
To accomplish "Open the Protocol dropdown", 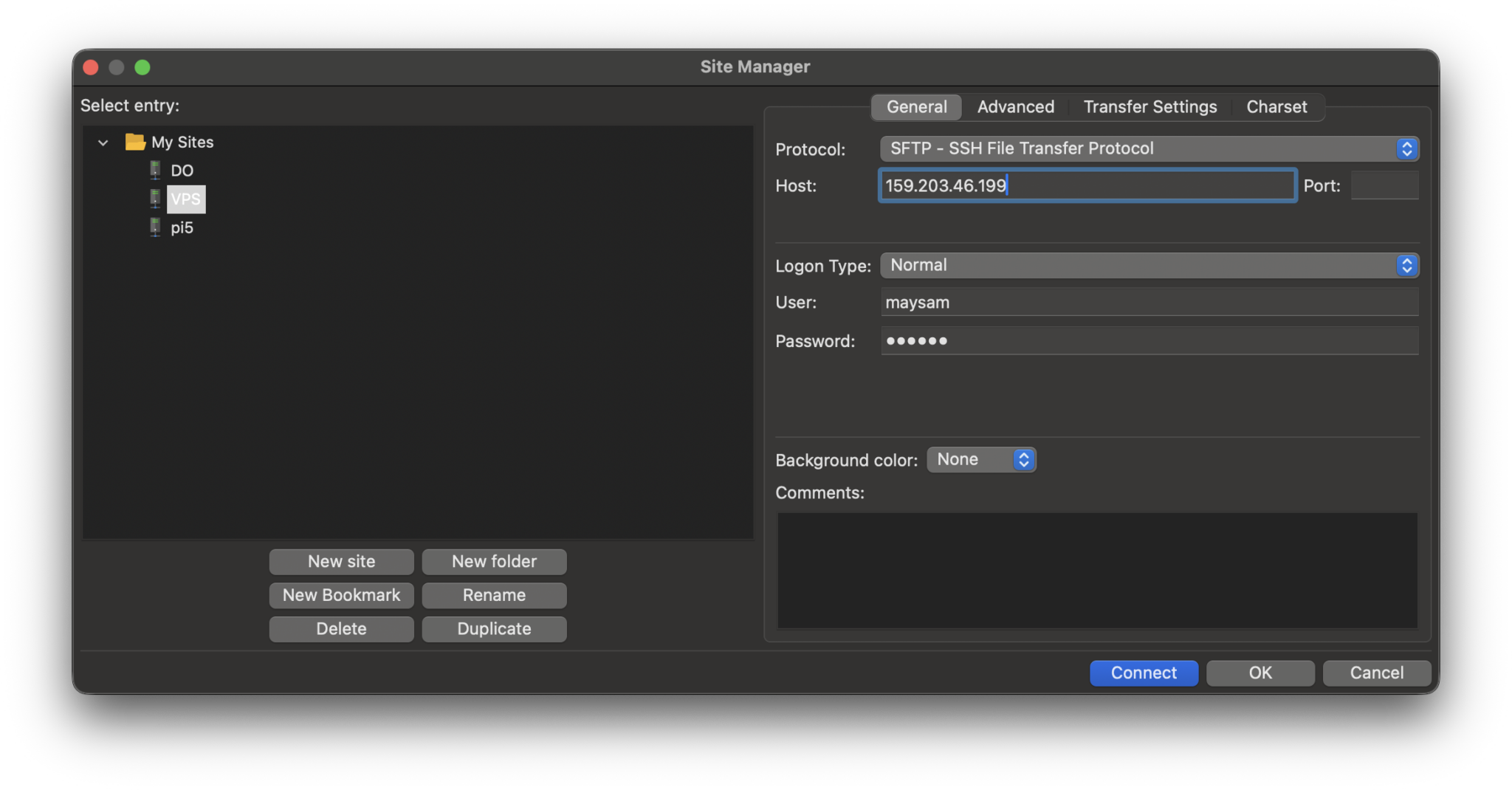I will 1149,148.
